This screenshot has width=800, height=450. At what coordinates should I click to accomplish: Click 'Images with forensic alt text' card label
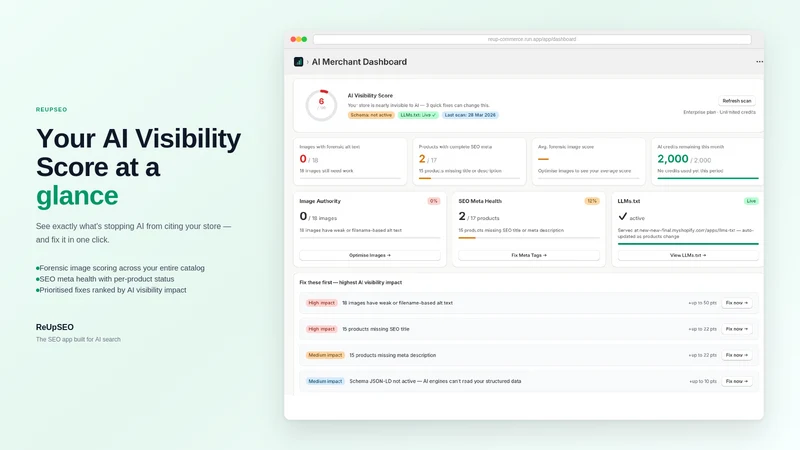330,147
